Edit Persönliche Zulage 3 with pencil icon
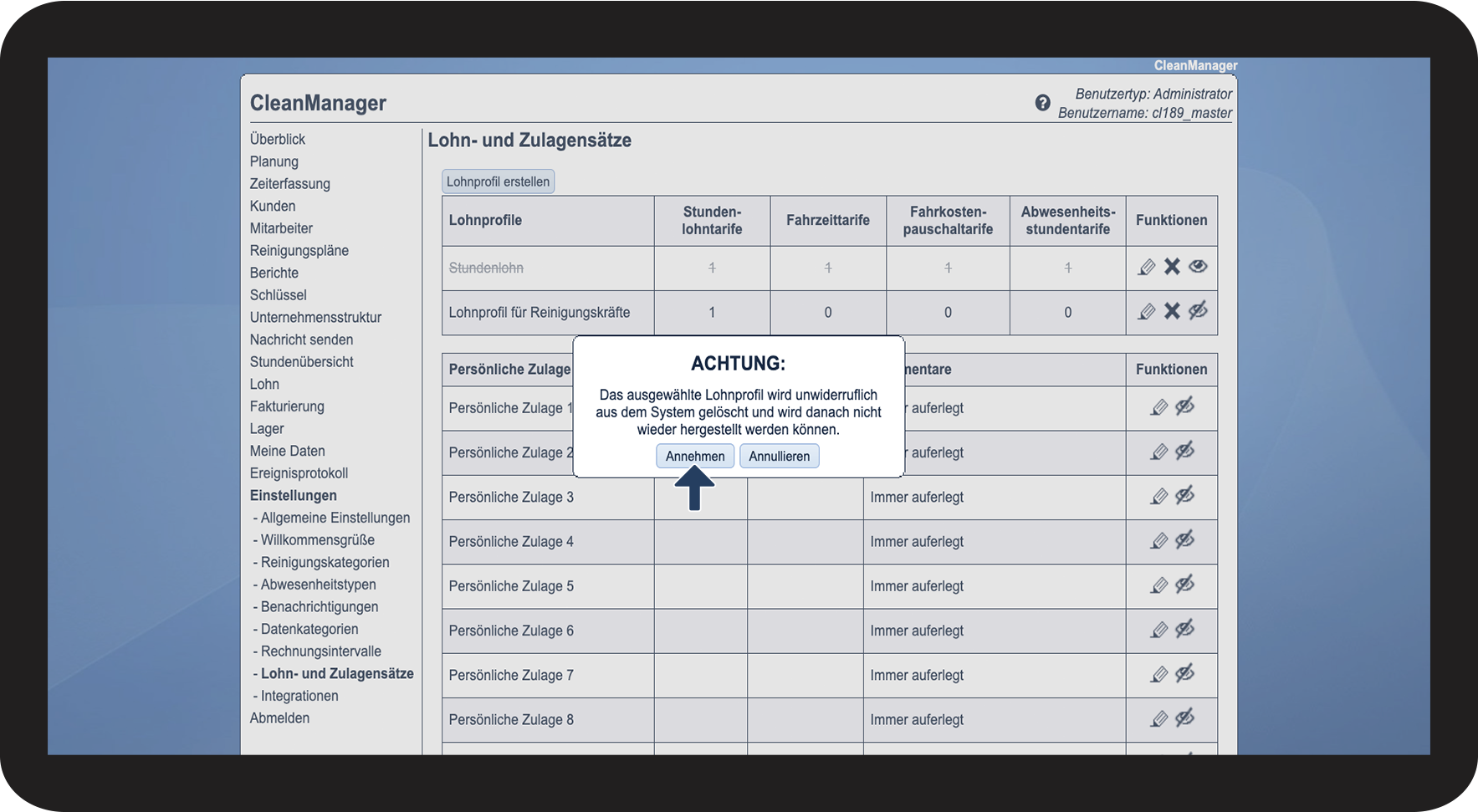Screen dimensions: 1478x812 click(x=1158, y=496)
